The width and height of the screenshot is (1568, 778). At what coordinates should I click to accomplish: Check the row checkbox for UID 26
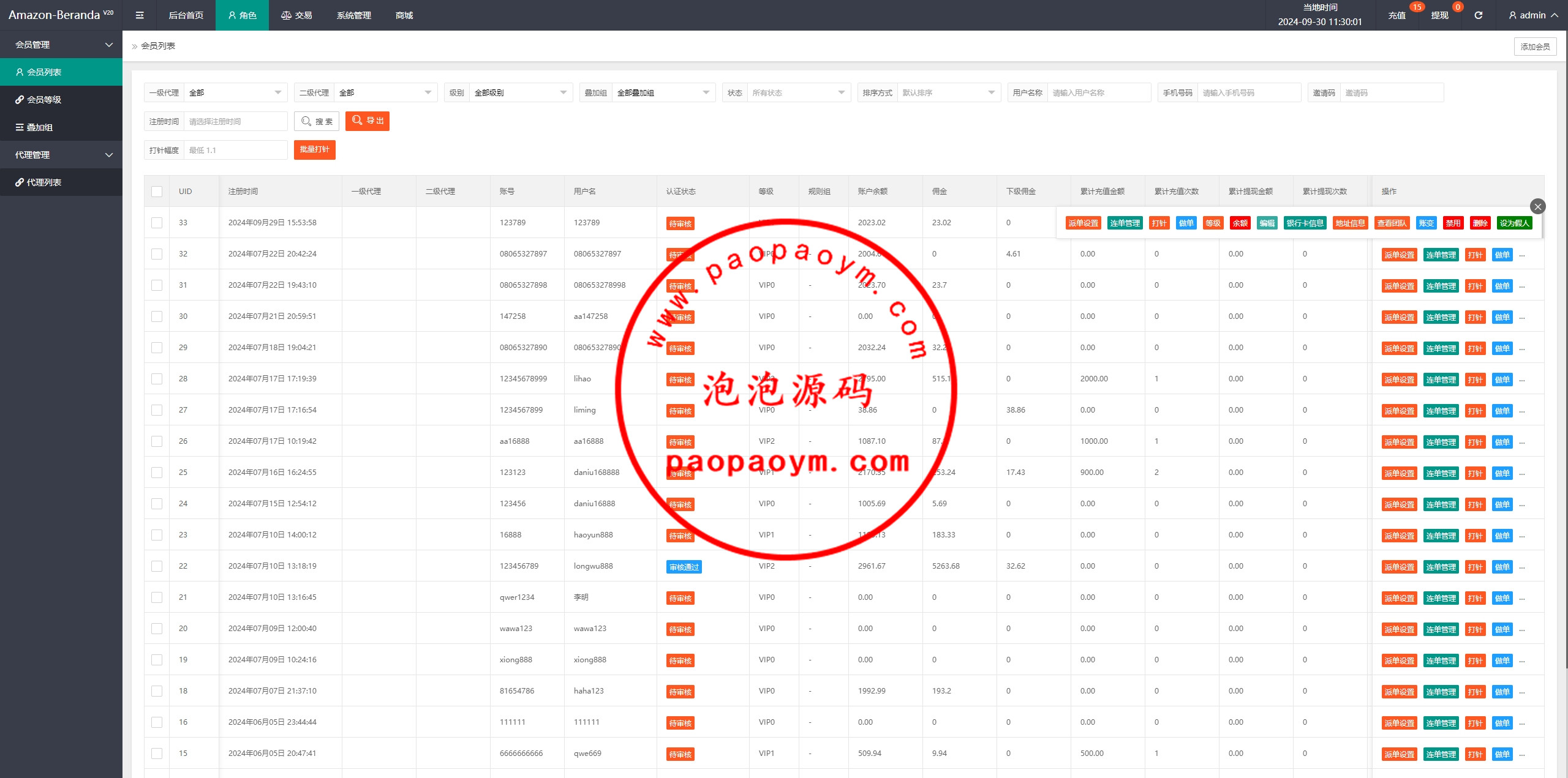(x=157, y=441)
